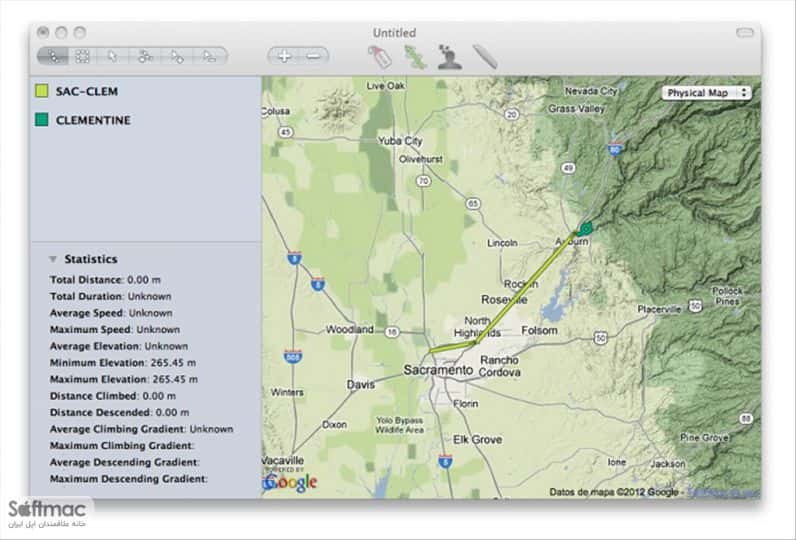Click the Google logo link on map

click(x=291, y=482)
